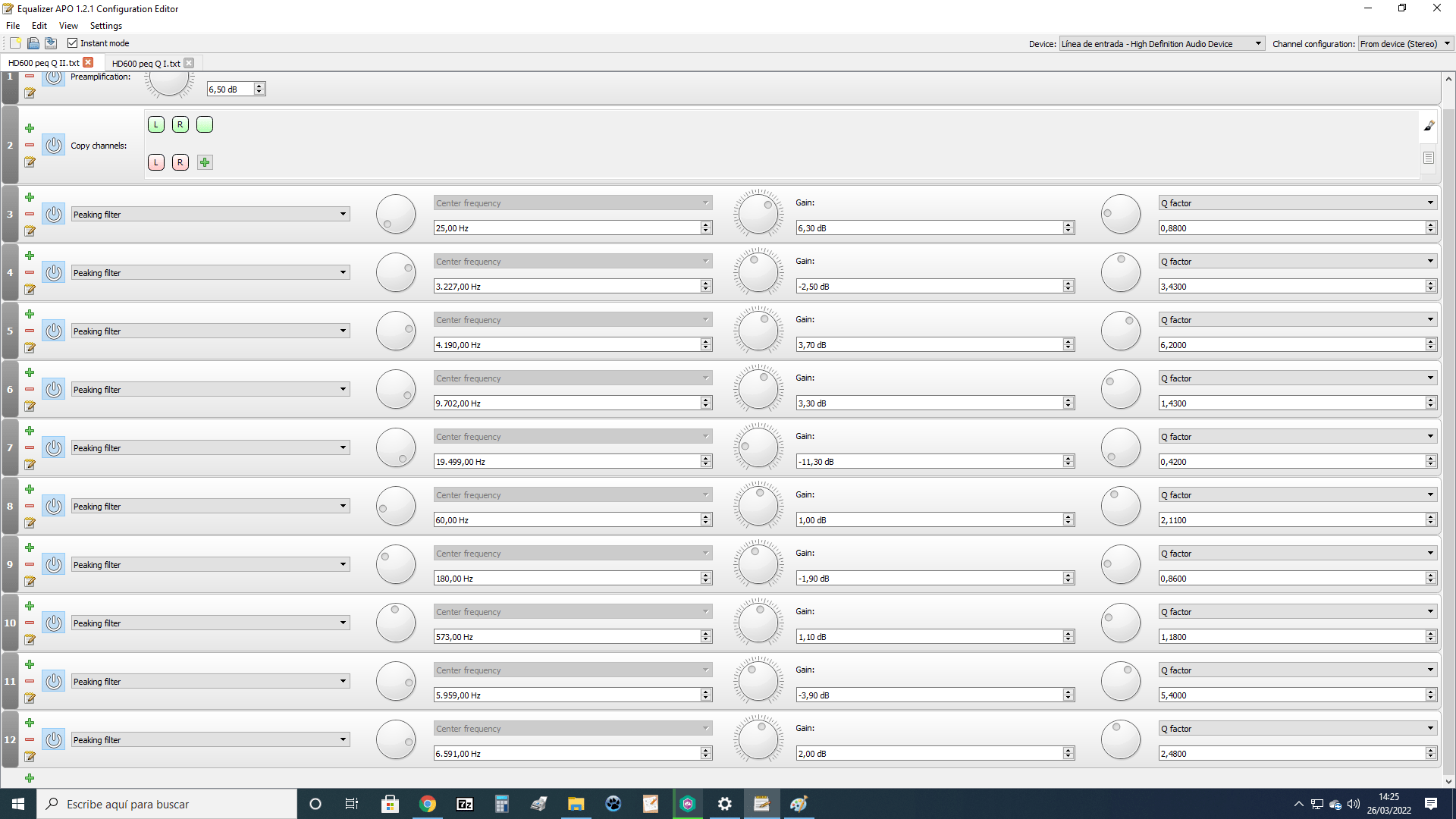
Task: Open the Center frequency dropdown in row 5
Action: click(573, 320)
